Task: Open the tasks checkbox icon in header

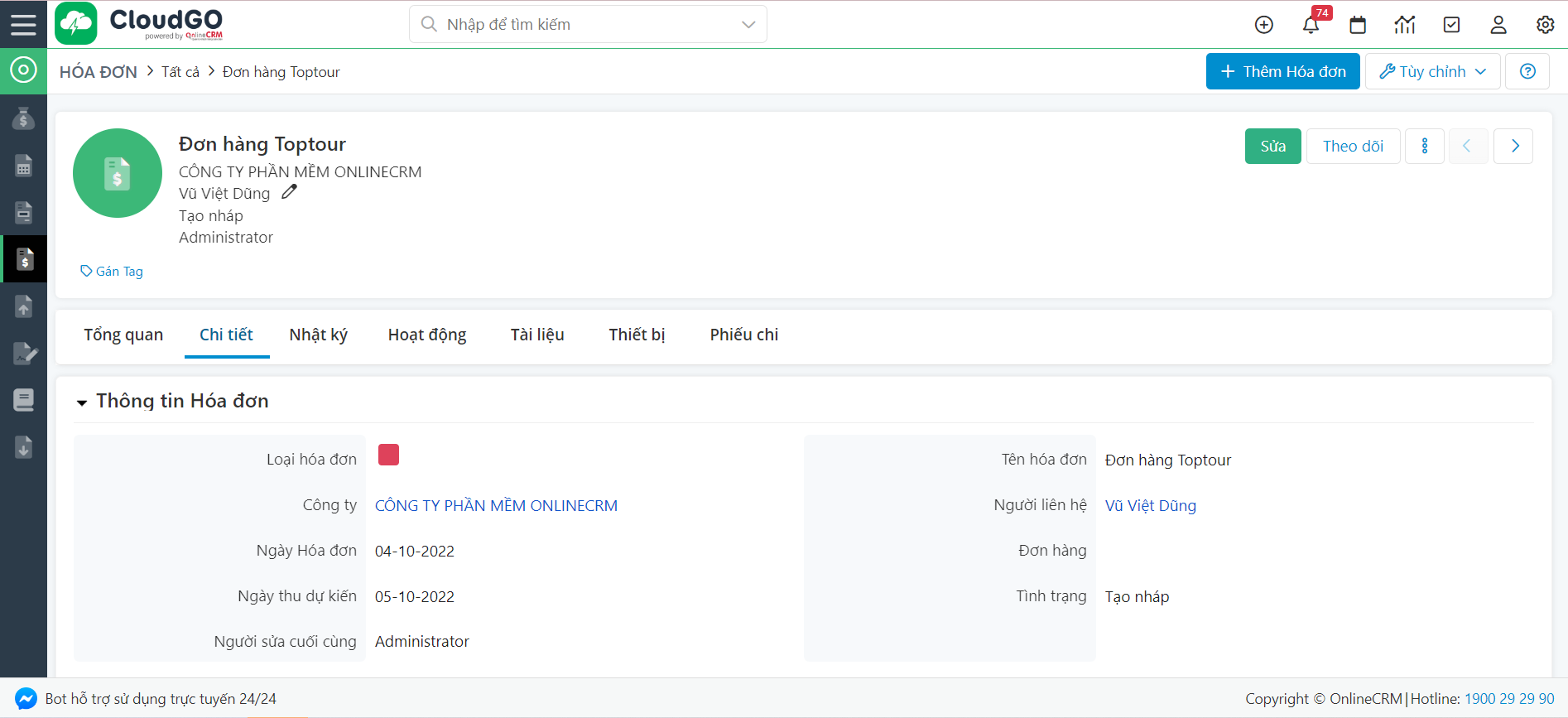Action: 1451,25
